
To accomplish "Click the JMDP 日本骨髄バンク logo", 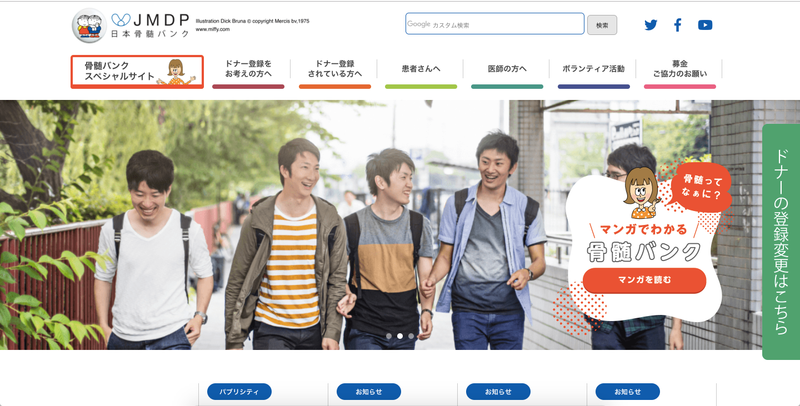I will 150,26.
